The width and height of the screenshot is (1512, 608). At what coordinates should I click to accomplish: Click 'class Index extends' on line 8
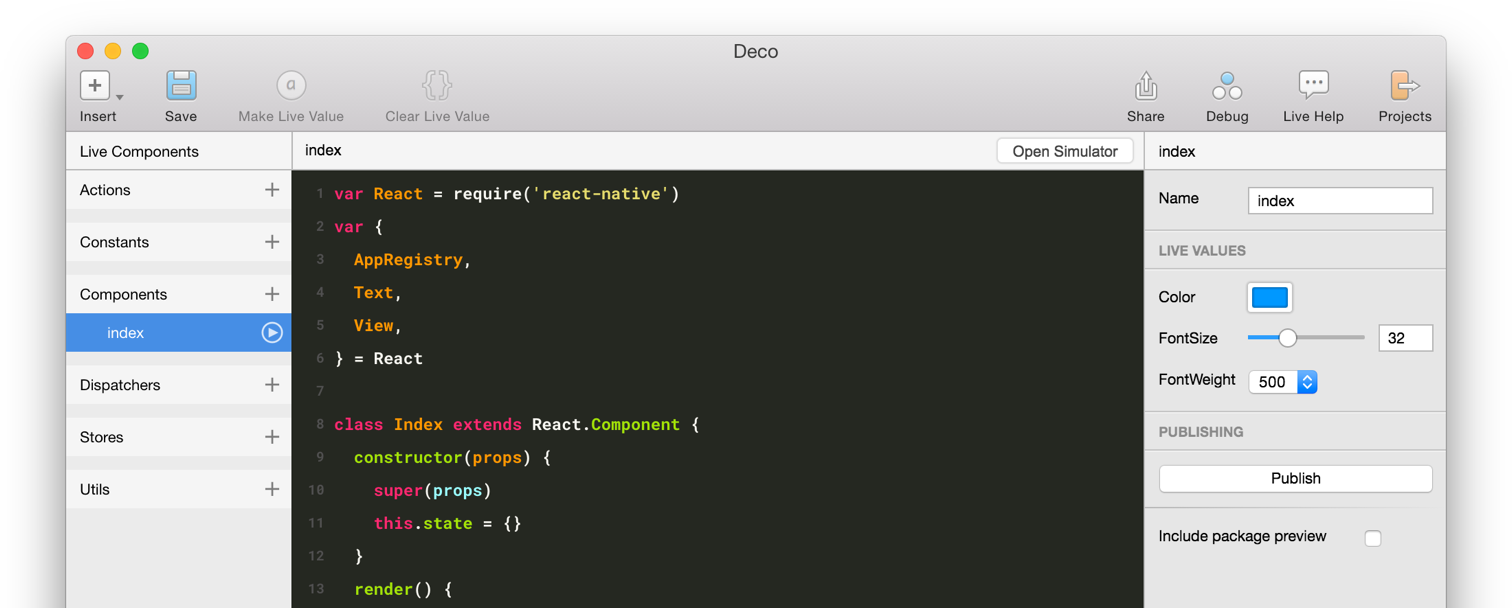tap(428, 425)
